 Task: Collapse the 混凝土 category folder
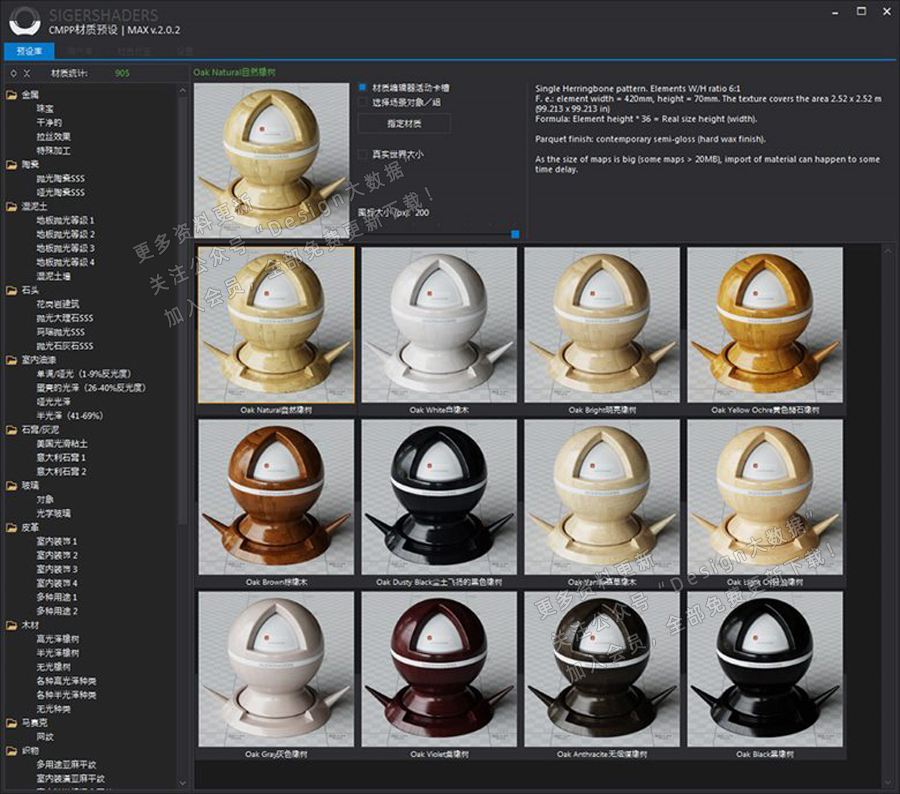click(x=12, y=206)
